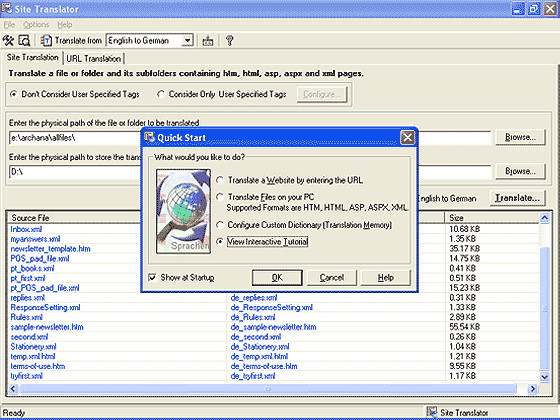The width and height of the screenshot is (560, 420).
Task: Click Site Translator status bar icon
Action: 432,412
